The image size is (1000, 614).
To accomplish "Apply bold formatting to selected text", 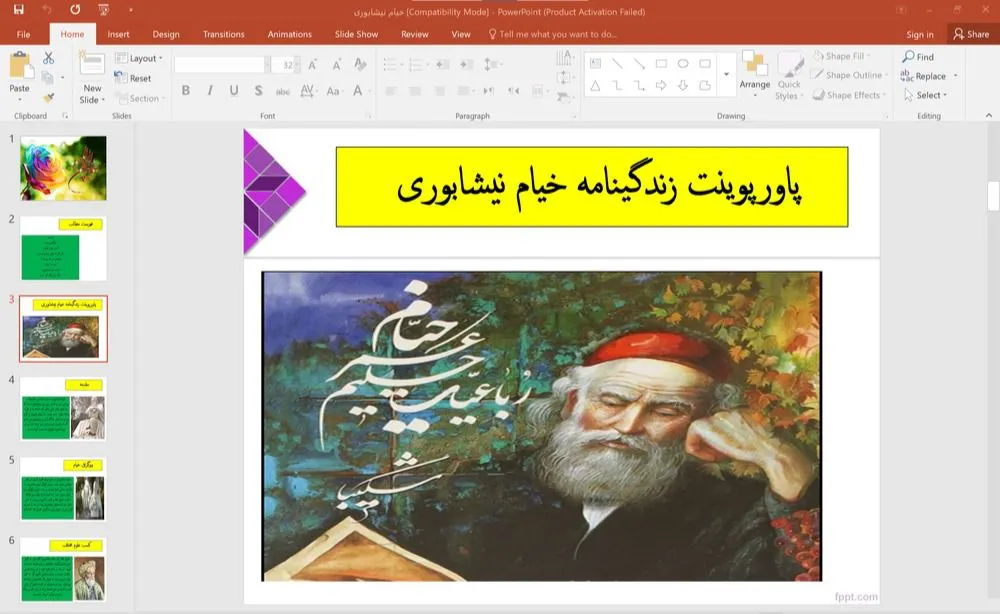I will [186, 90].
